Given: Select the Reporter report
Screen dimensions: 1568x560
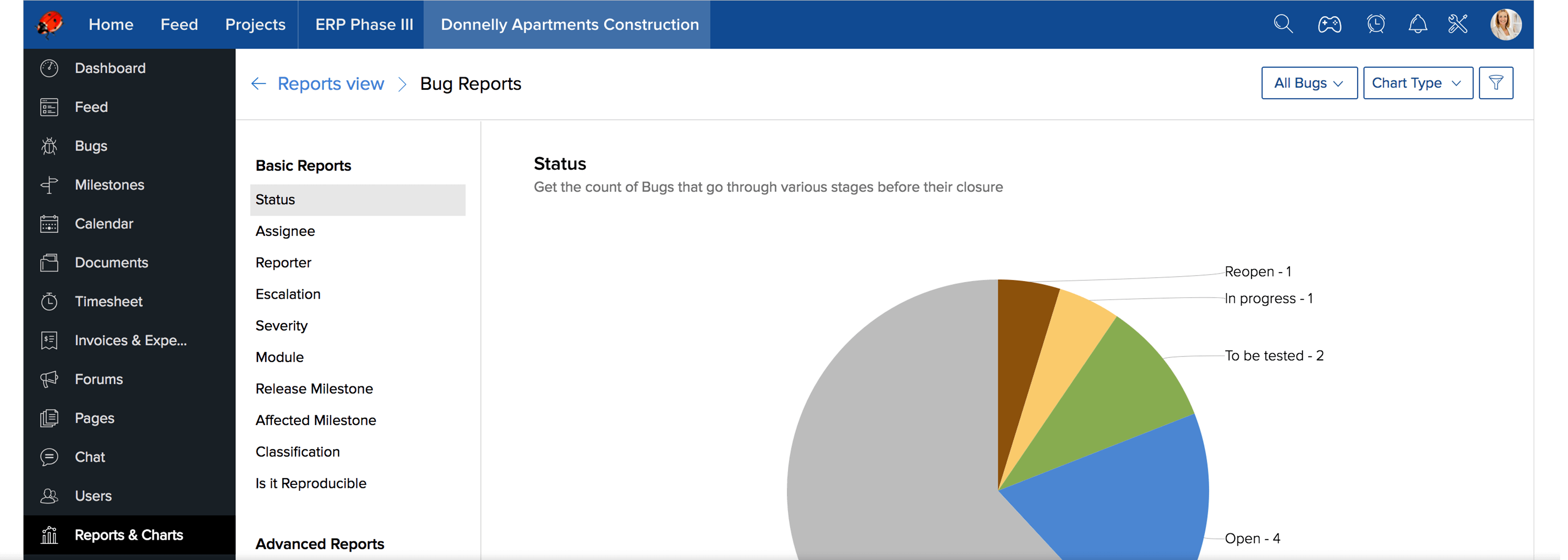Looking at the screenshot, I should coord(283,263).
